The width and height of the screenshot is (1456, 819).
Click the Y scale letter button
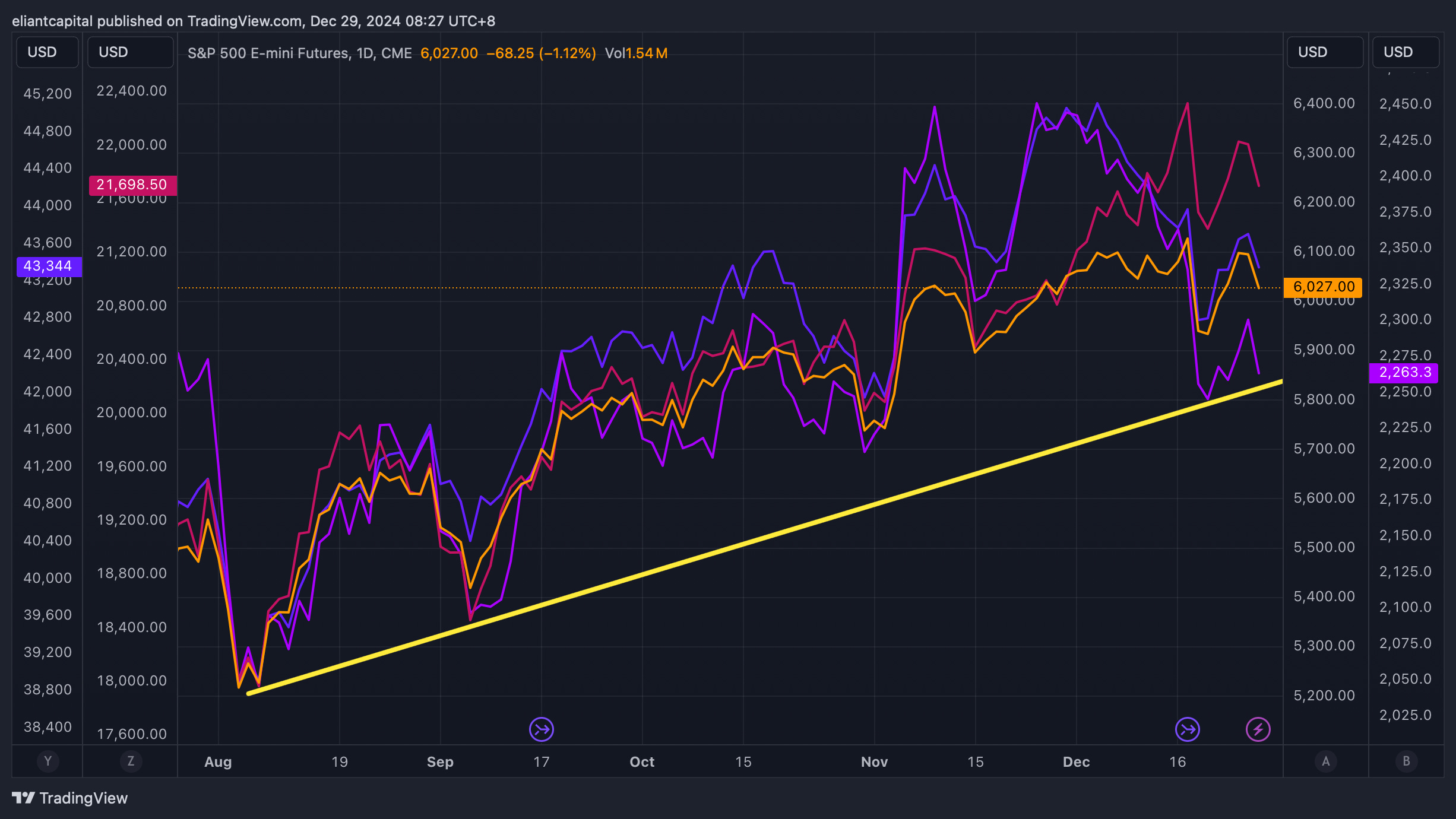[48, 761]
